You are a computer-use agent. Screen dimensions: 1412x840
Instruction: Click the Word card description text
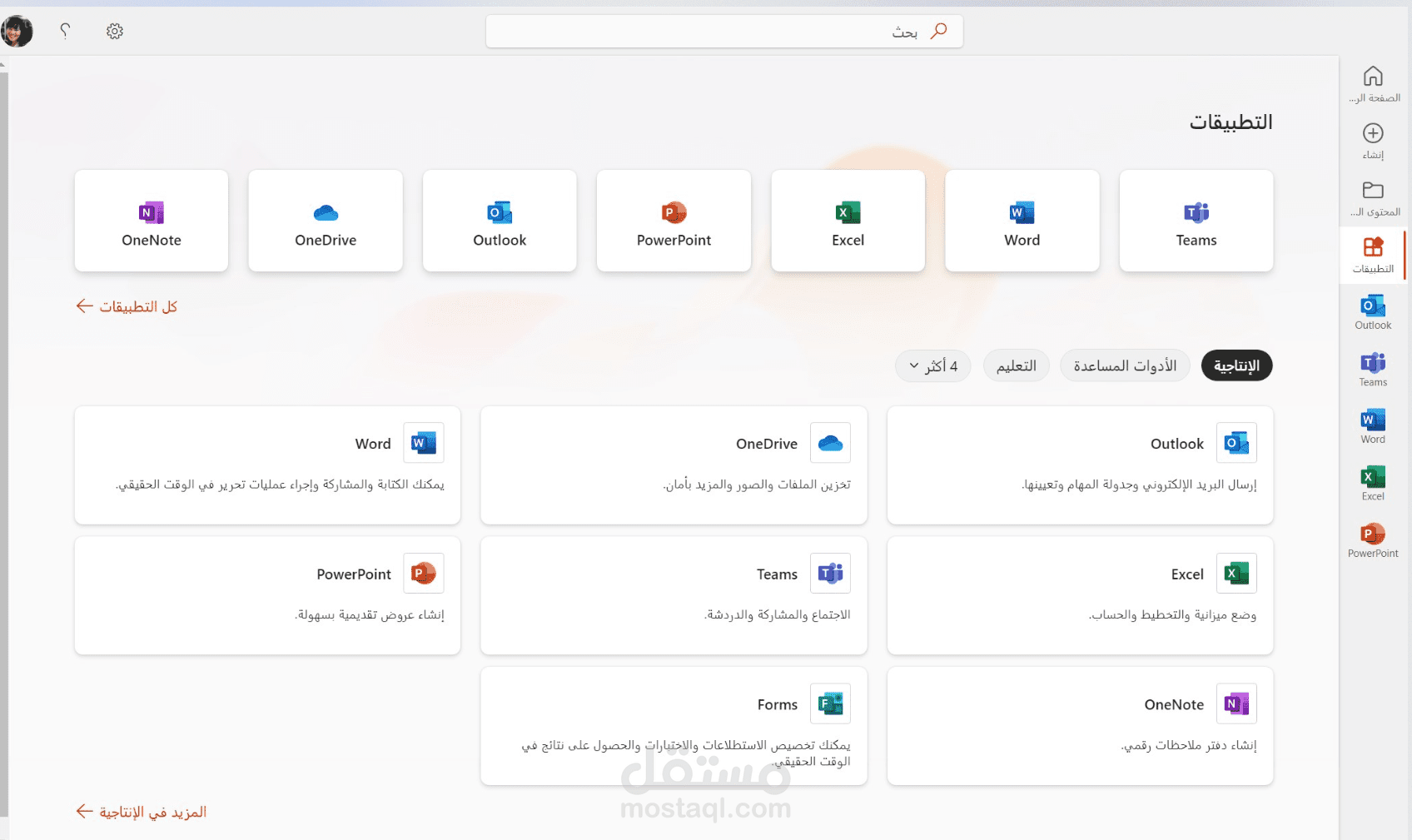[x=280, y=485]
